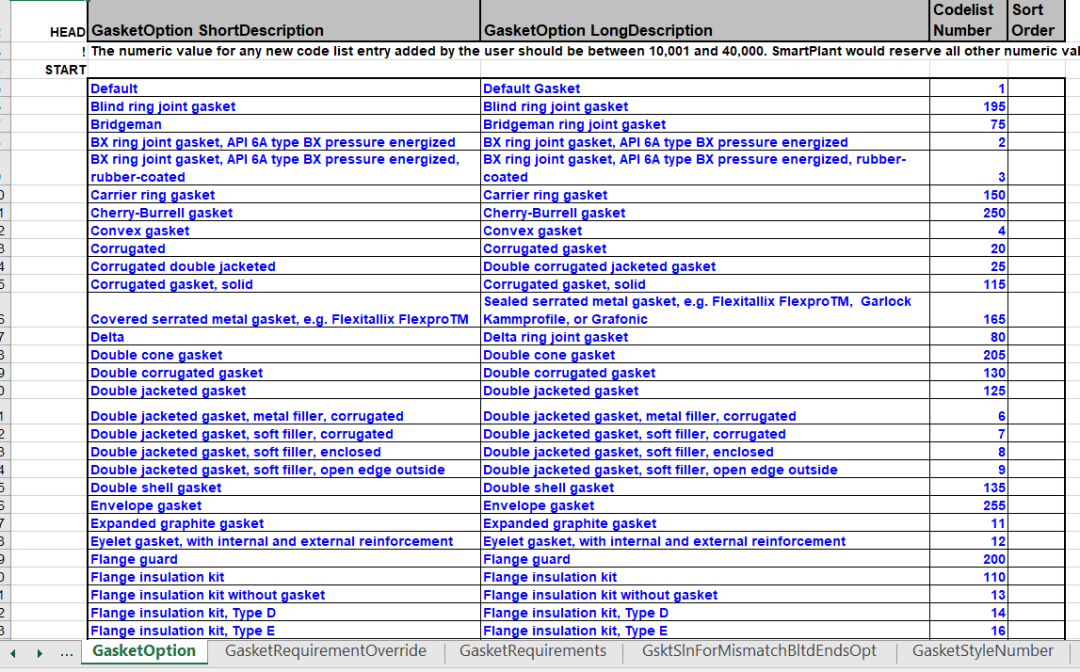
Task: Click 'Double cone gasket' short description cell
Action: (x=284, y=355)
